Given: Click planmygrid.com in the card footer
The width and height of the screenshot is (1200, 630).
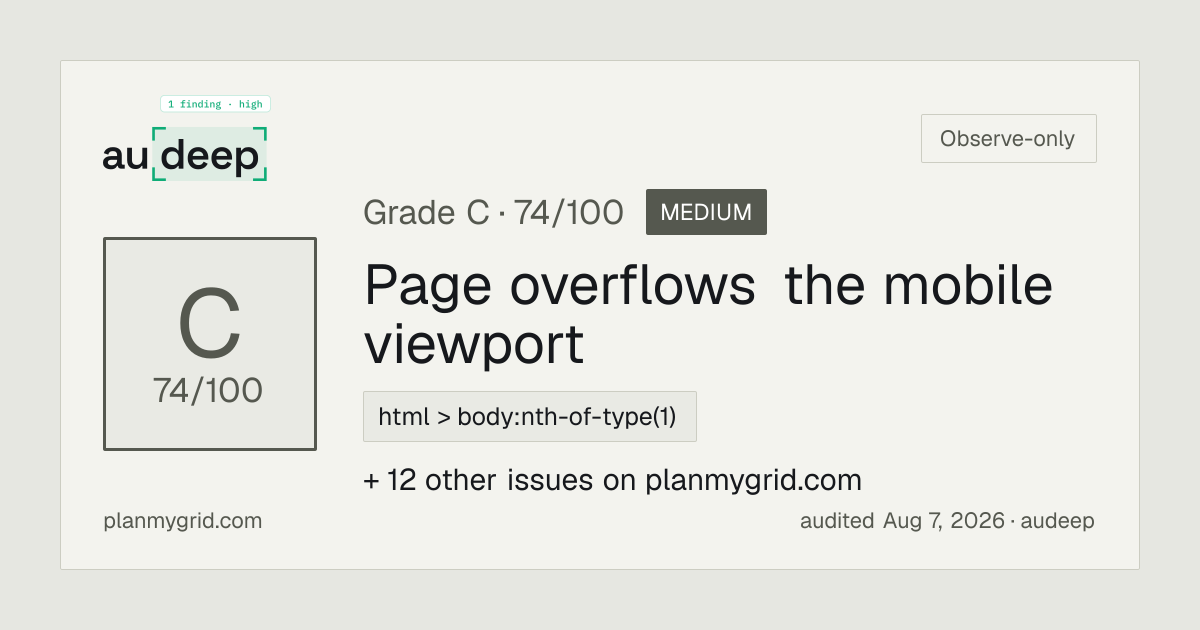Looking at the screenshot, I should [x=182, y=521].
